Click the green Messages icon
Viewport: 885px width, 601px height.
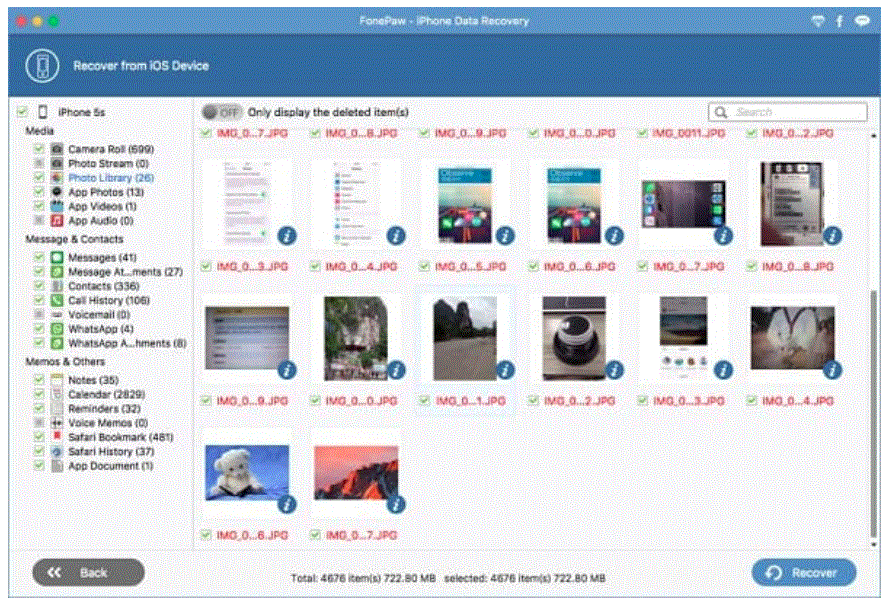[56, 257]
